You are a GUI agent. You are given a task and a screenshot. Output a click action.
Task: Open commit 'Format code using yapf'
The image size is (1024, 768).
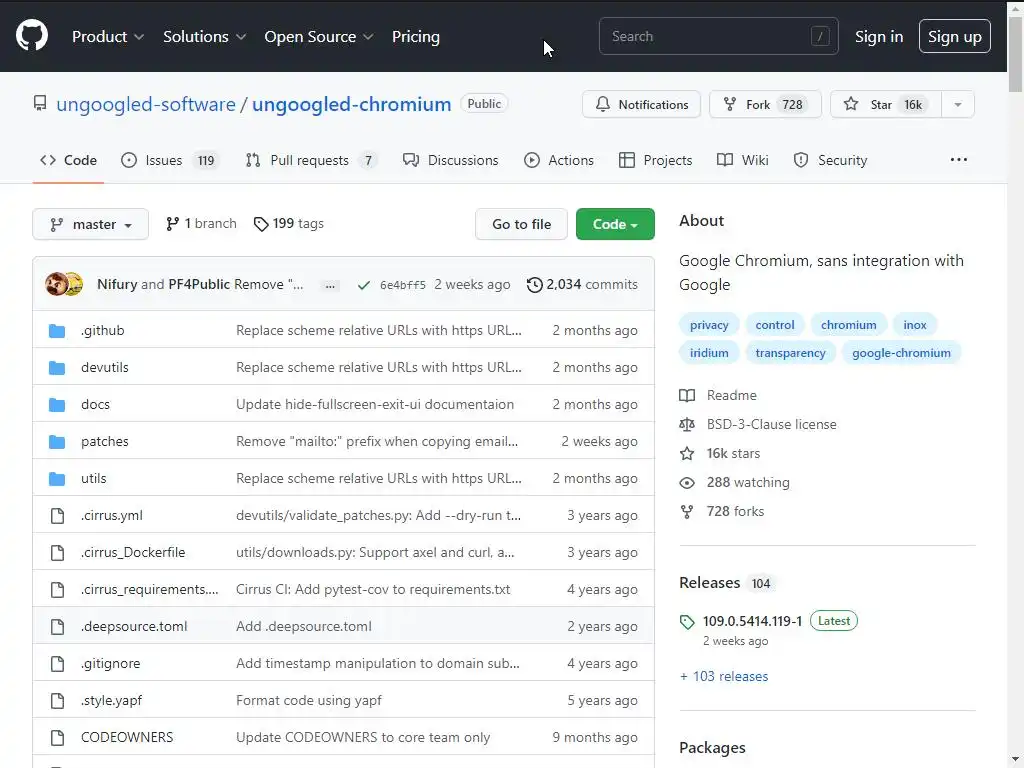[x=309, y=700]
